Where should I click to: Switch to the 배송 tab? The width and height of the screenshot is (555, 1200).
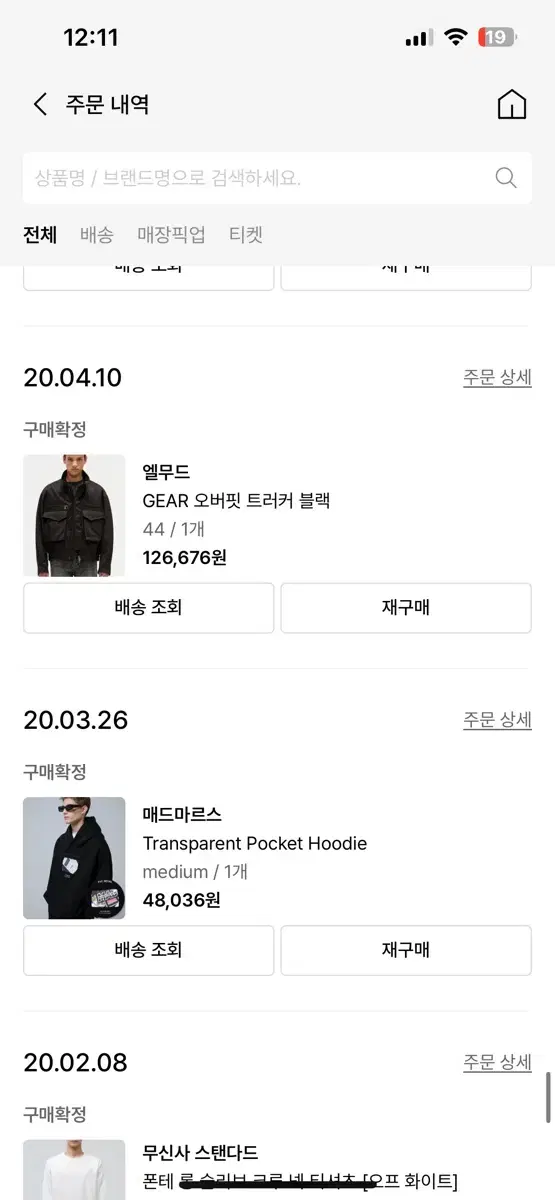coord(97,235)
